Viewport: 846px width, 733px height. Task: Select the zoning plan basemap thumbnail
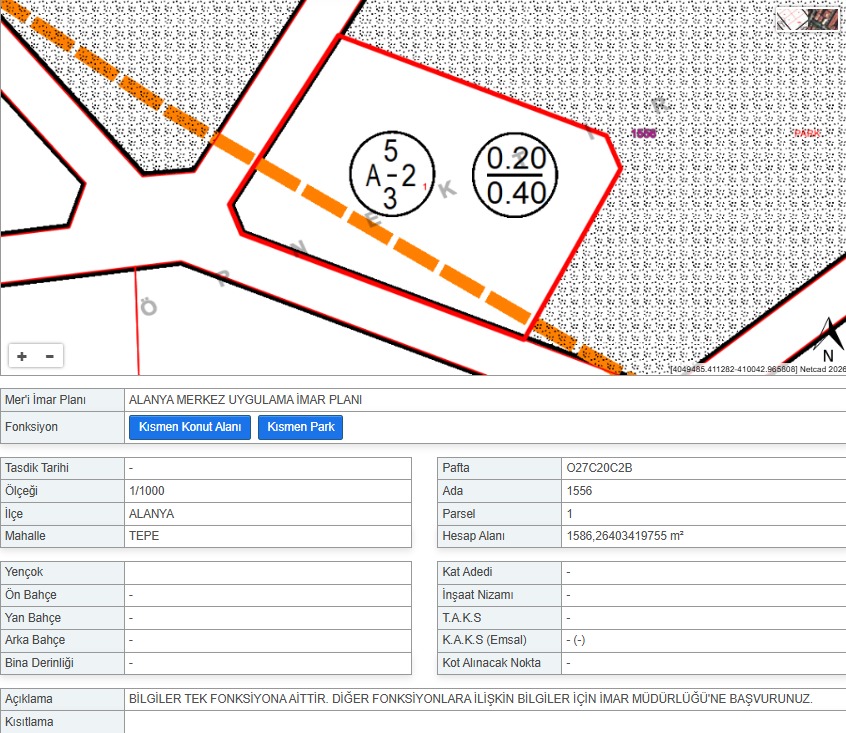click(792, 20)
